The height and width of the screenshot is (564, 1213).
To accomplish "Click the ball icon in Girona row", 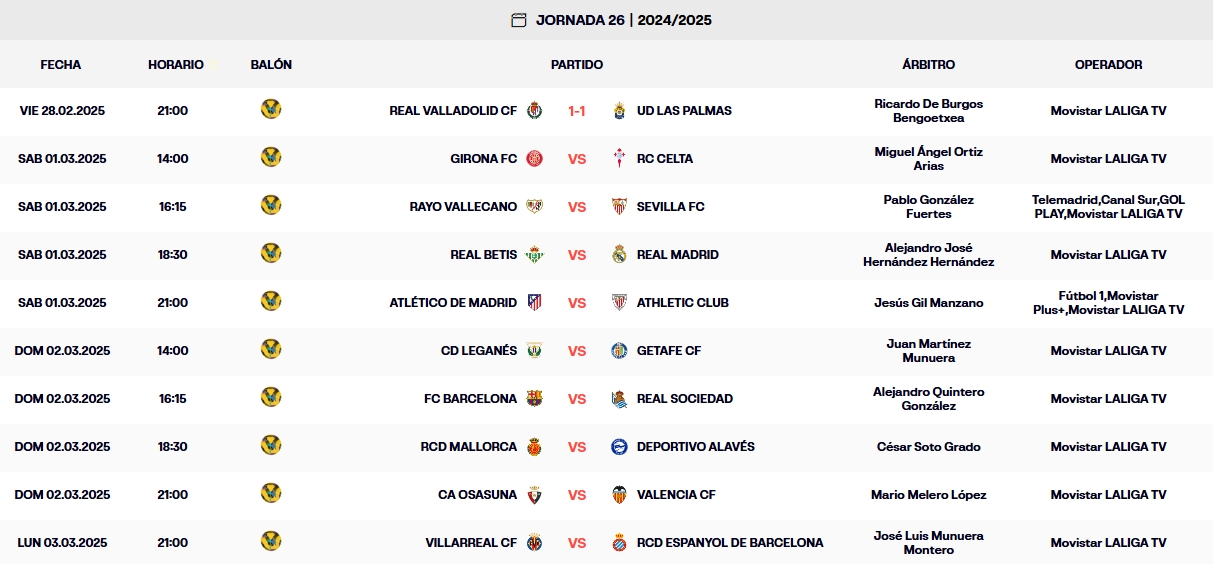I will pos(271,158).
